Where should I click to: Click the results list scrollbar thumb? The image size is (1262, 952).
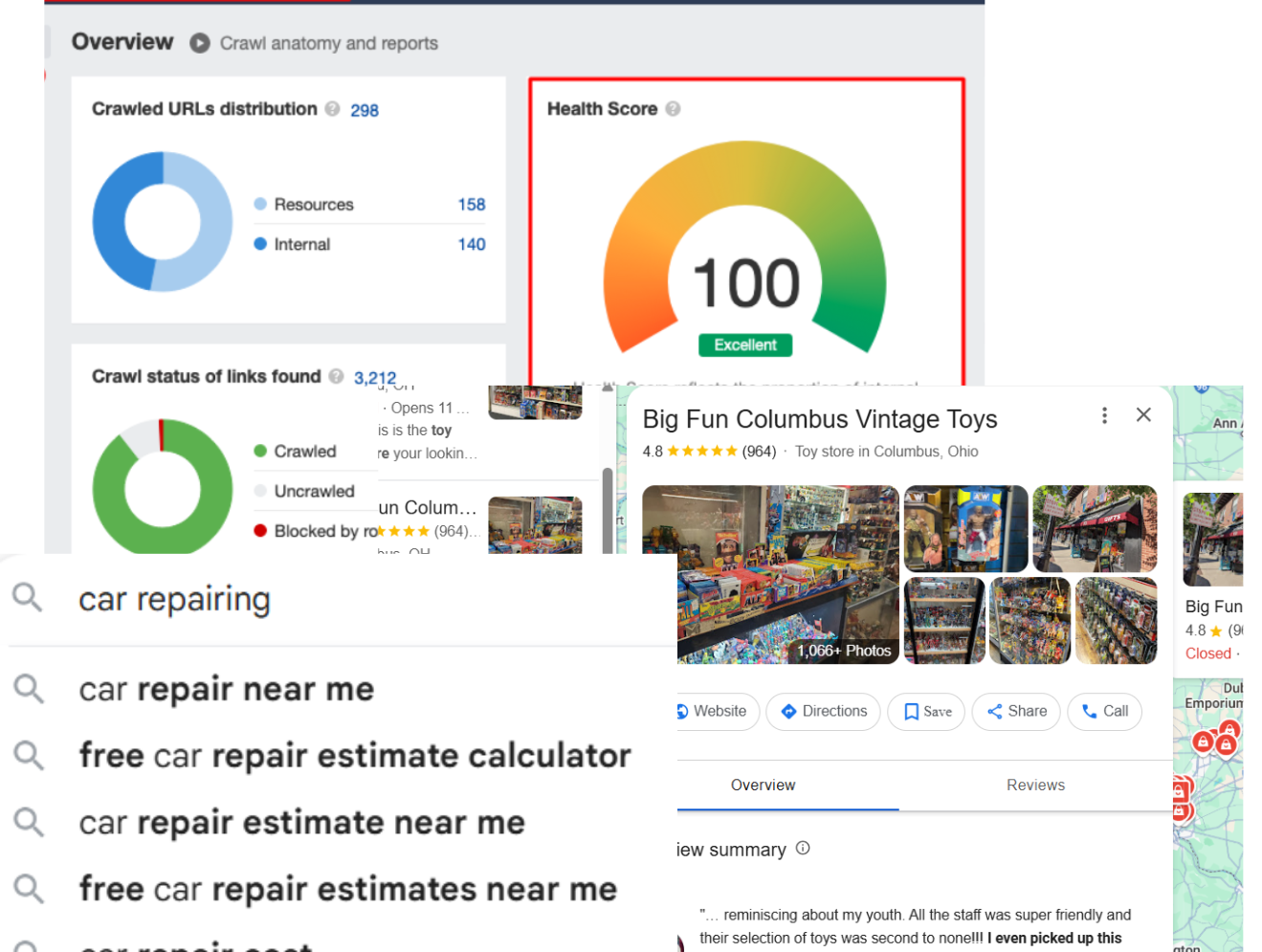(x=608, y=510)
